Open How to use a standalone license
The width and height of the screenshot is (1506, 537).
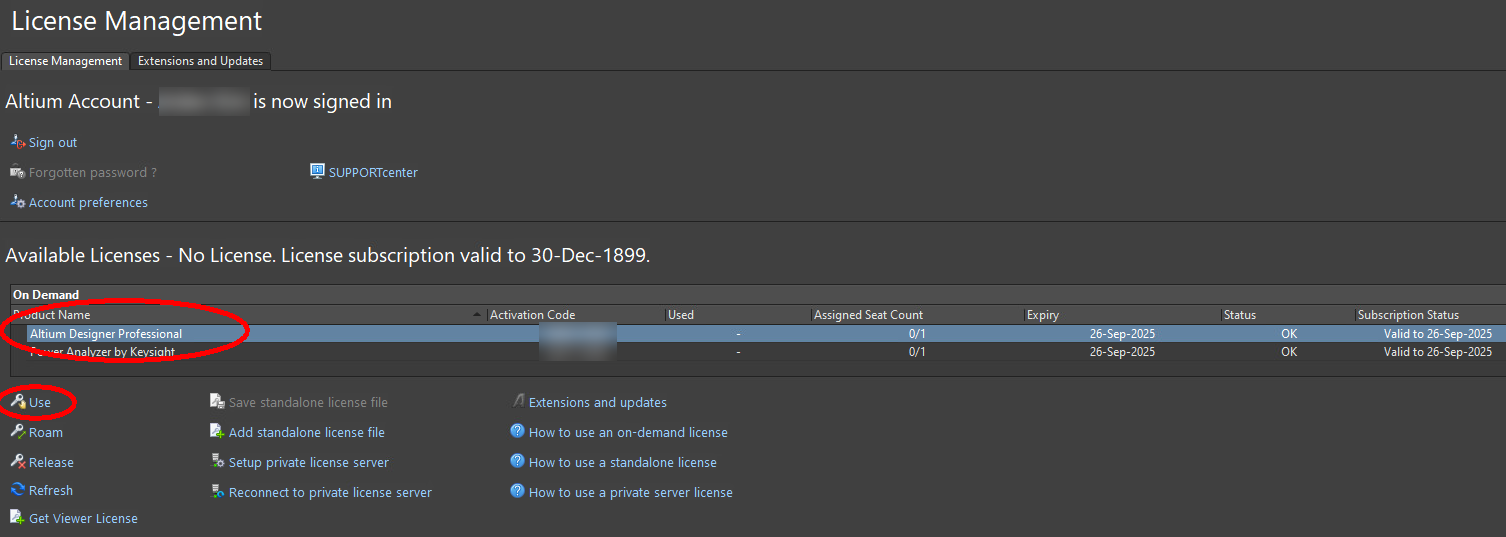pos(623,462)
